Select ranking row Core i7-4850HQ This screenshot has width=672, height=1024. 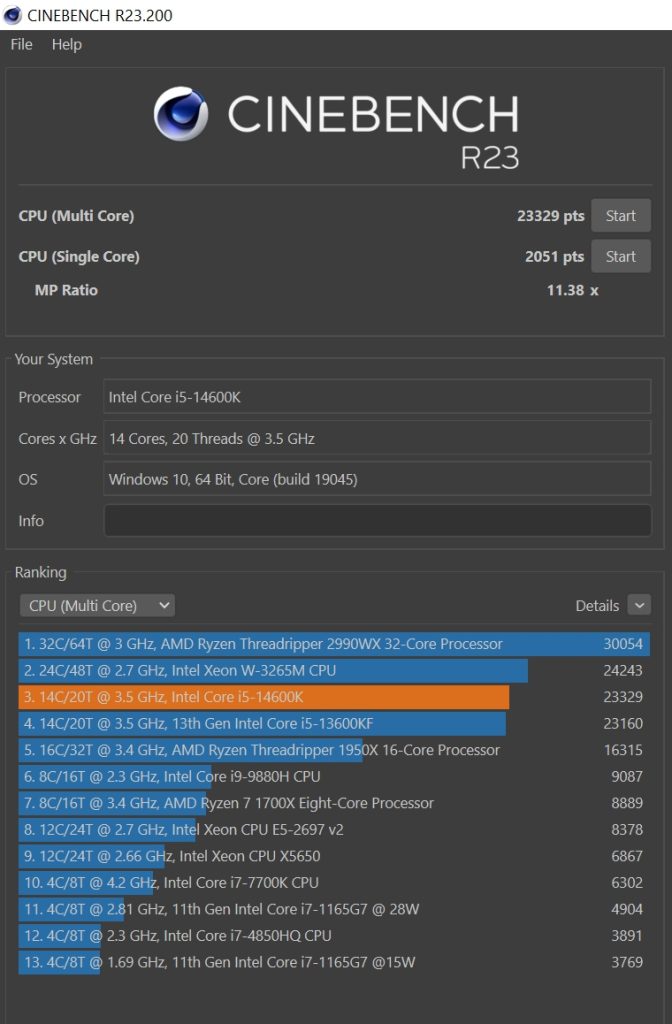(334, 936)
